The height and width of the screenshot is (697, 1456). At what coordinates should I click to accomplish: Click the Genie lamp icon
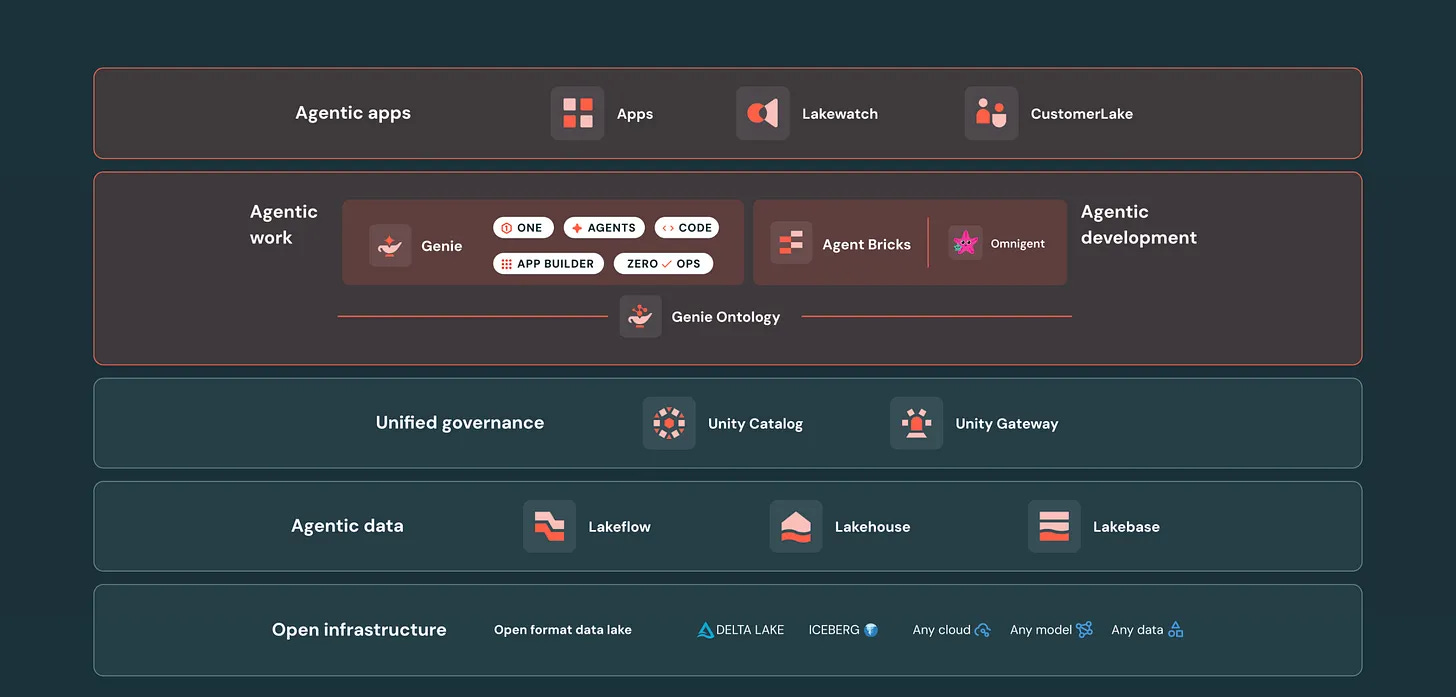(390, 245)
